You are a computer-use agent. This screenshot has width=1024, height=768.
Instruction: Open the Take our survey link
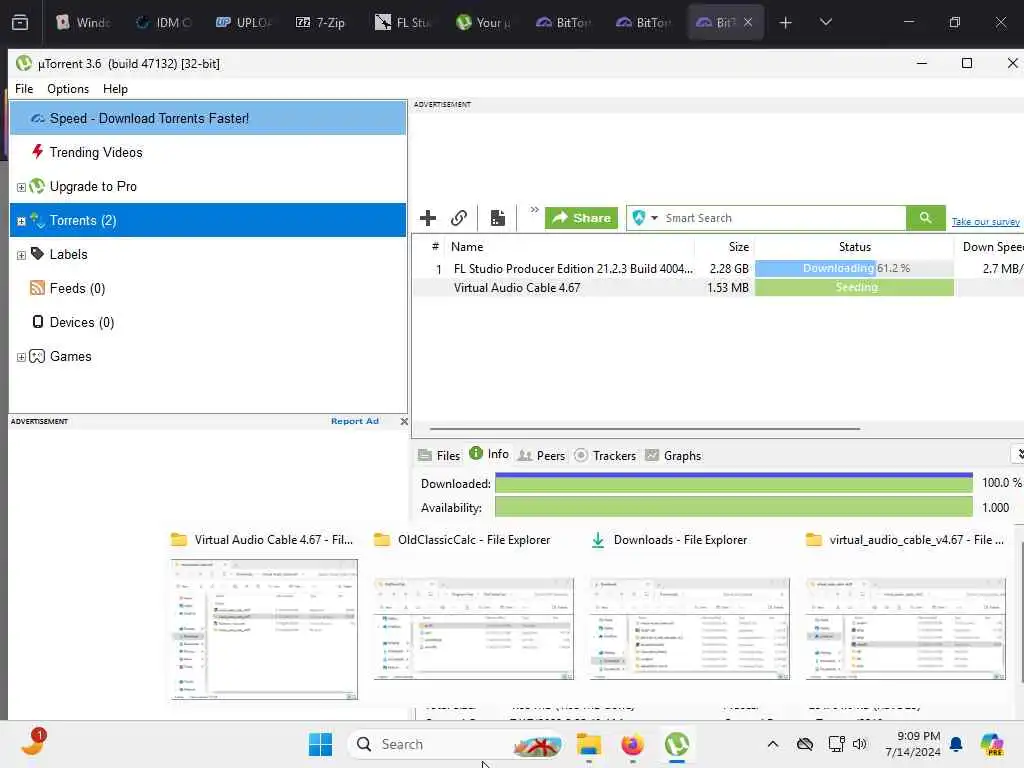pos(985,222)
